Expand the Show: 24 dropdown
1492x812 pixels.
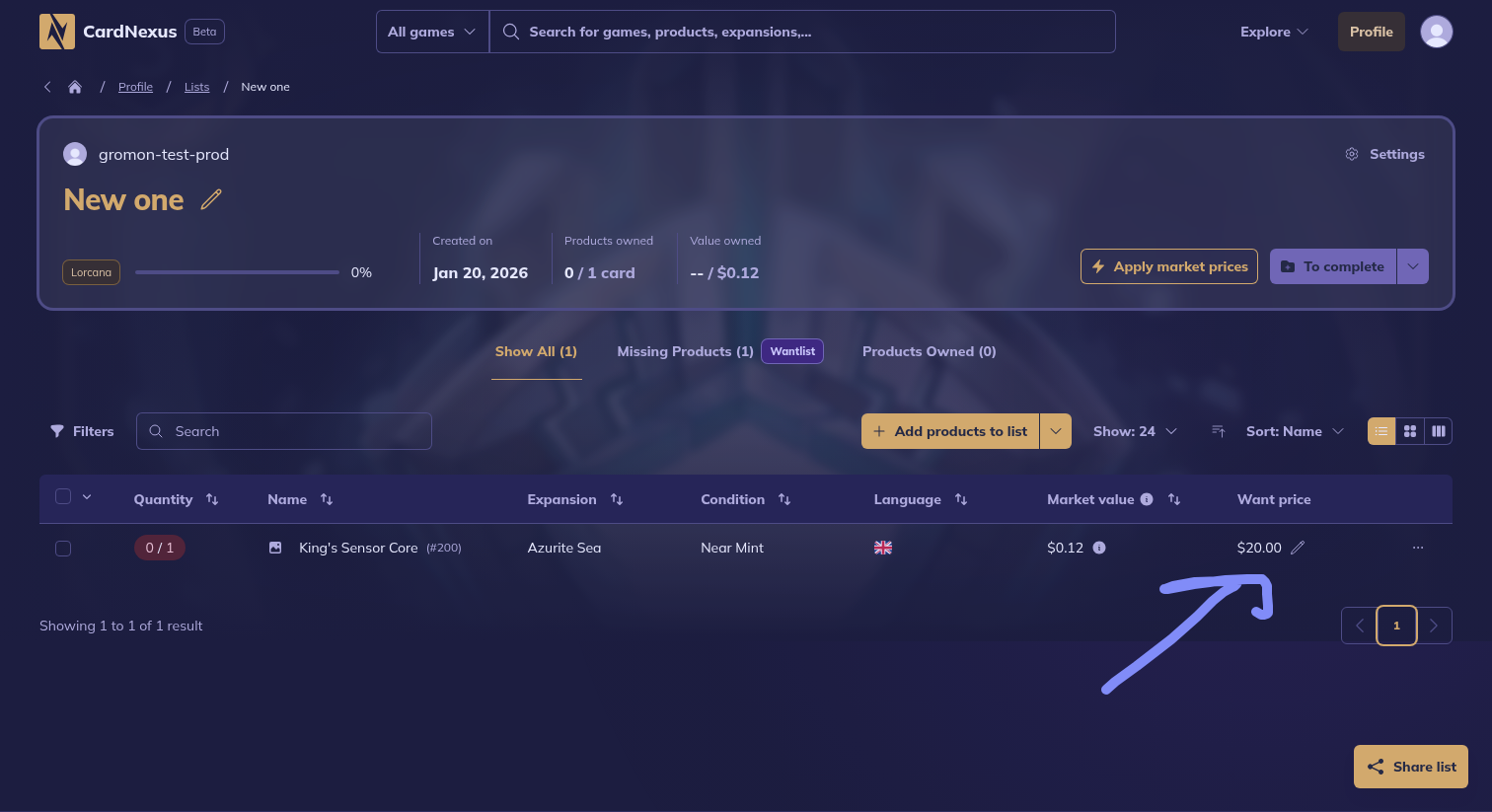tap(1135, 431)
